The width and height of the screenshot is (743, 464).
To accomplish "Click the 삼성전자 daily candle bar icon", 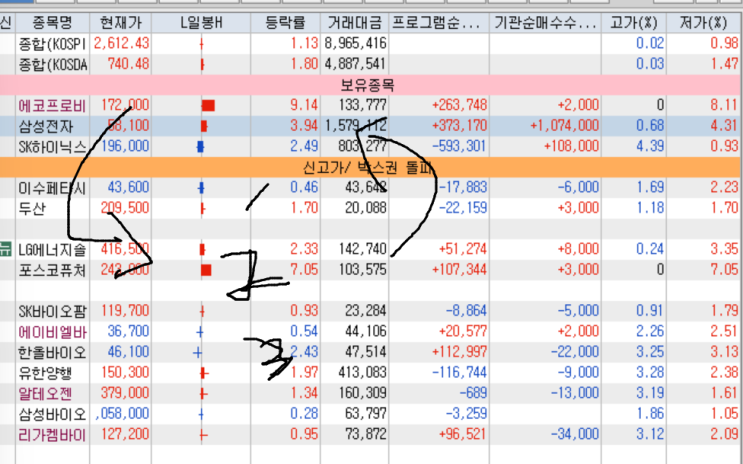I will 204,126.
